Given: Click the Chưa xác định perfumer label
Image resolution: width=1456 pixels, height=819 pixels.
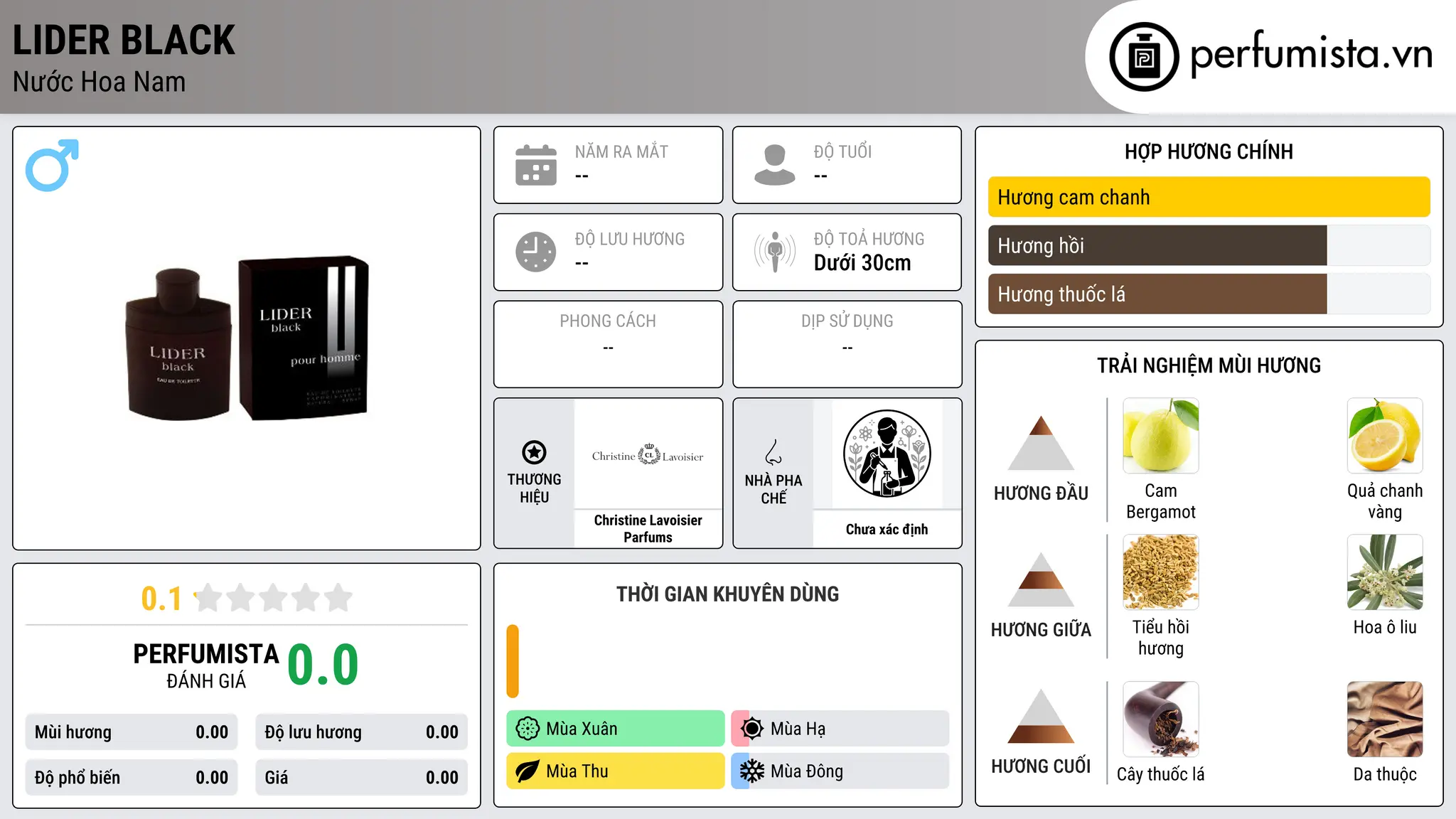Looking at the screenshot, I should pos(887,529).
